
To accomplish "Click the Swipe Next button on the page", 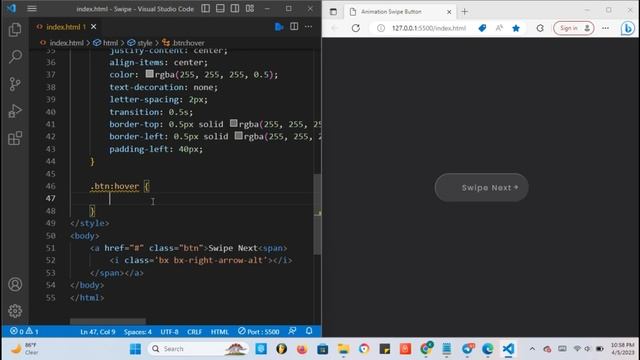I will (x=482, y=187).
